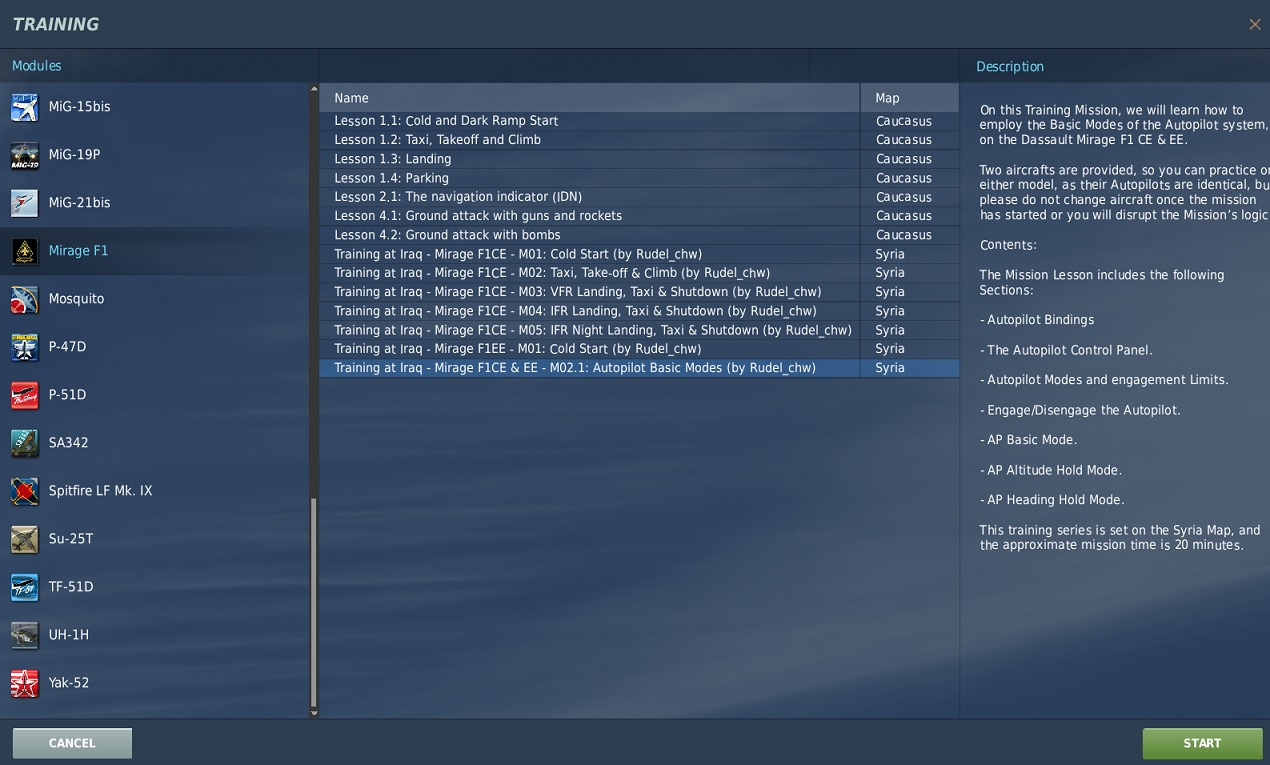Choose the Su-25T module icon
This screenshot has height=765, width=1270.
pyautogui.click(x=25, y=539)
